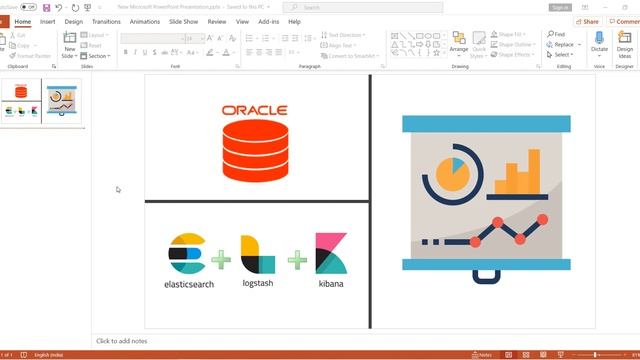Click the font color button
Image resolution: width=640 pixels, height=360 pixels.
tap(226, 52)
